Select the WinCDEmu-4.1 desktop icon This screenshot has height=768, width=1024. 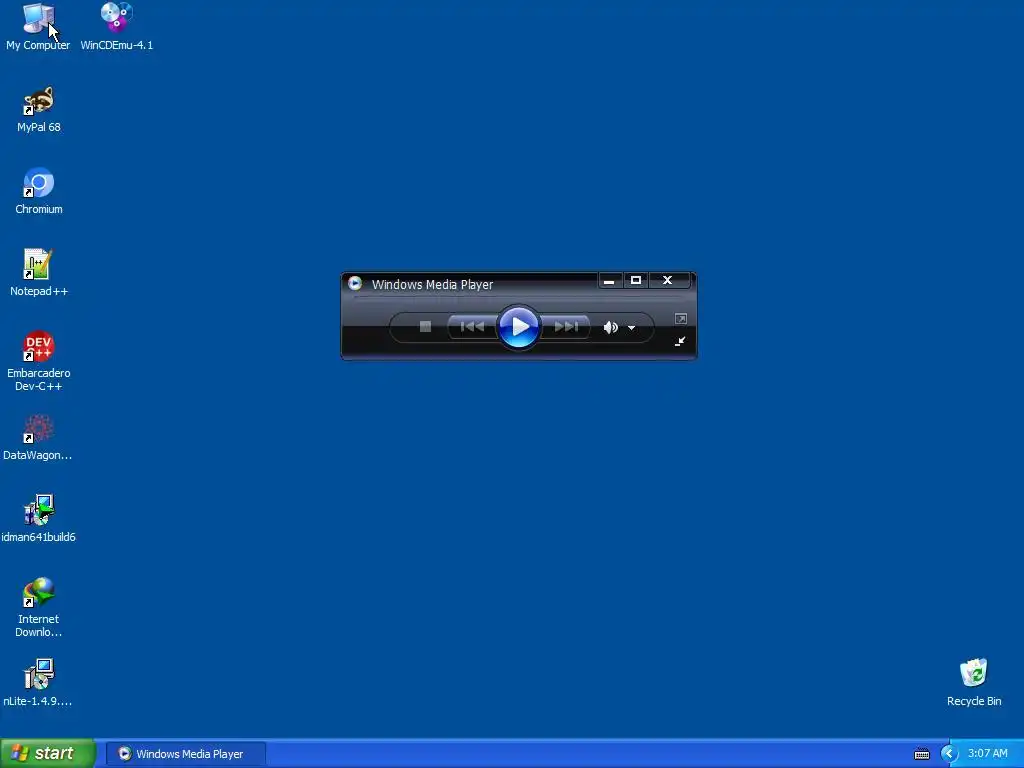click(117, 27)
